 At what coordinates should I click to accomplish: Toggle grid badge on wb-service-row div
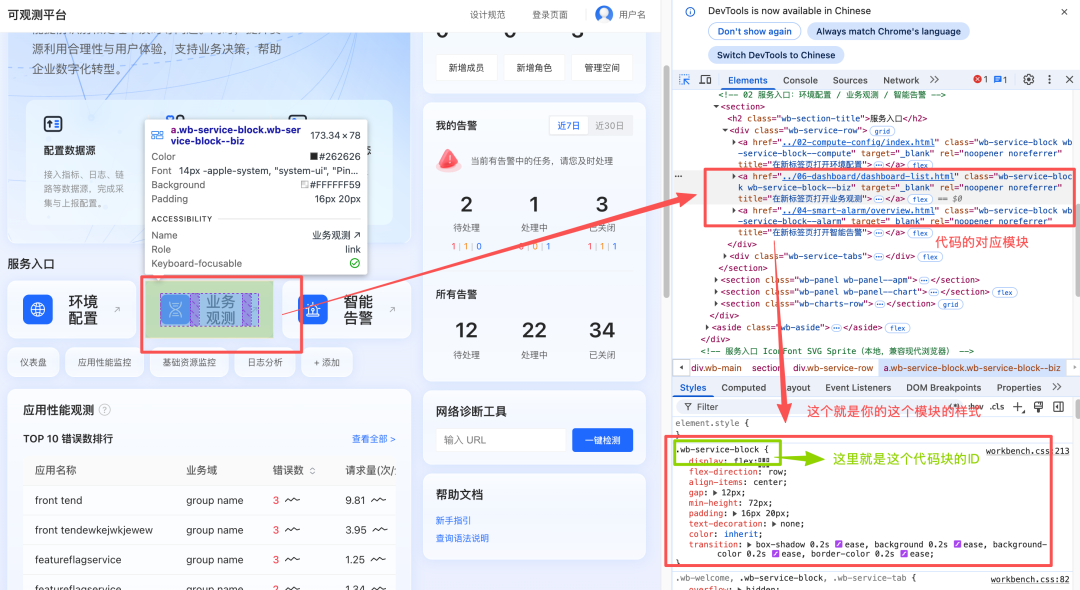tap(882, 131)
